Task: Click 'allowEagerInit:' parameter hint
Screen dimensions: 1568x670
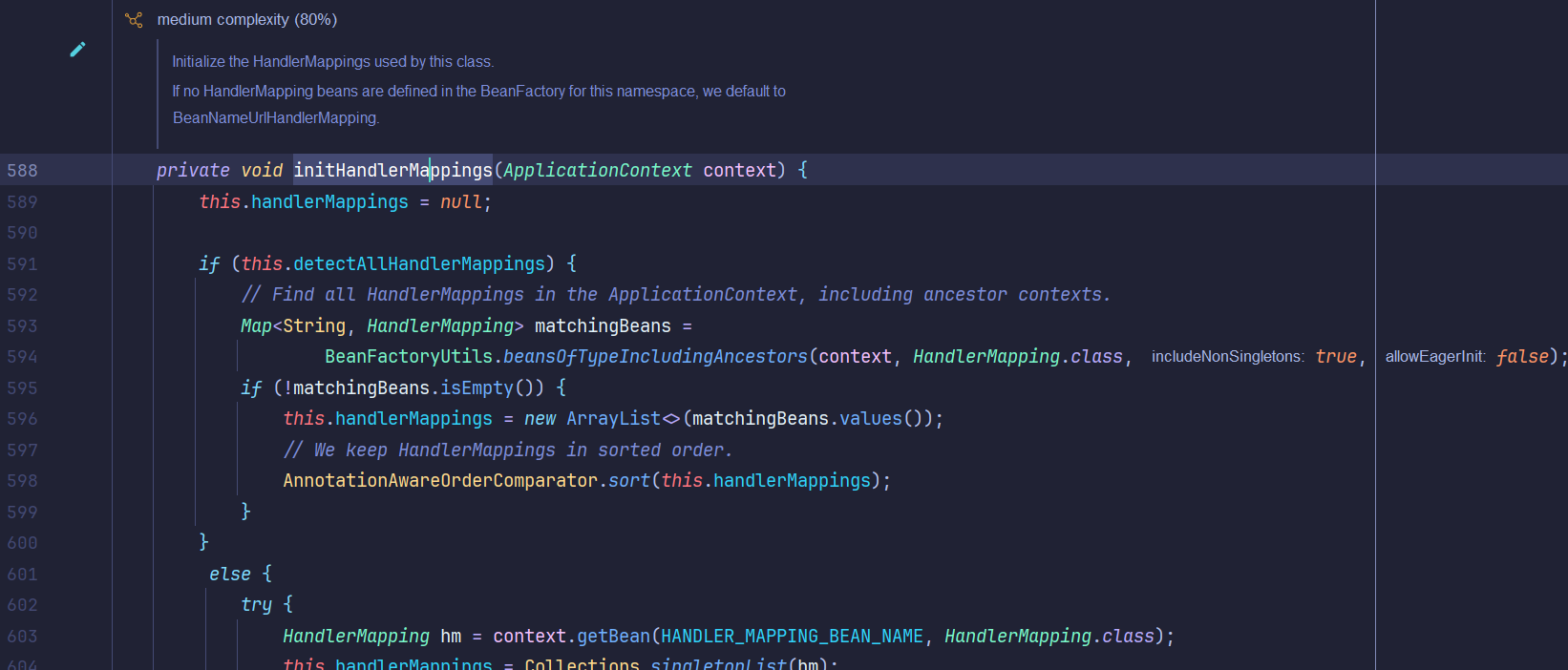Action: point(1436,356)
